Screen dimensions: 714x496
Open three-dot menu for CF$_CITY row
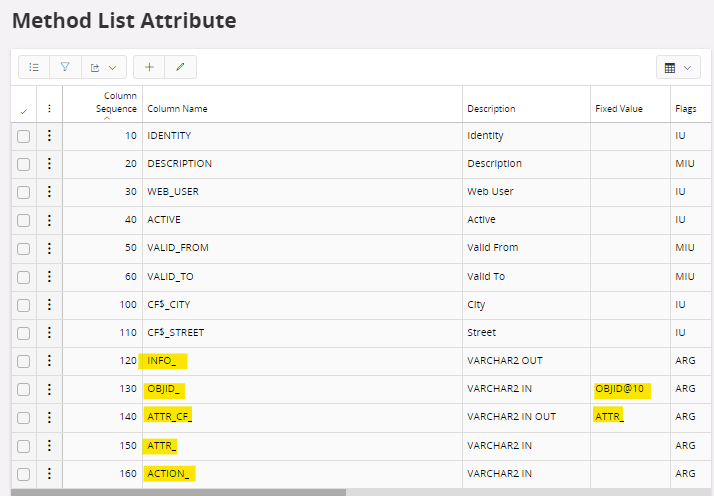[49, 304]
